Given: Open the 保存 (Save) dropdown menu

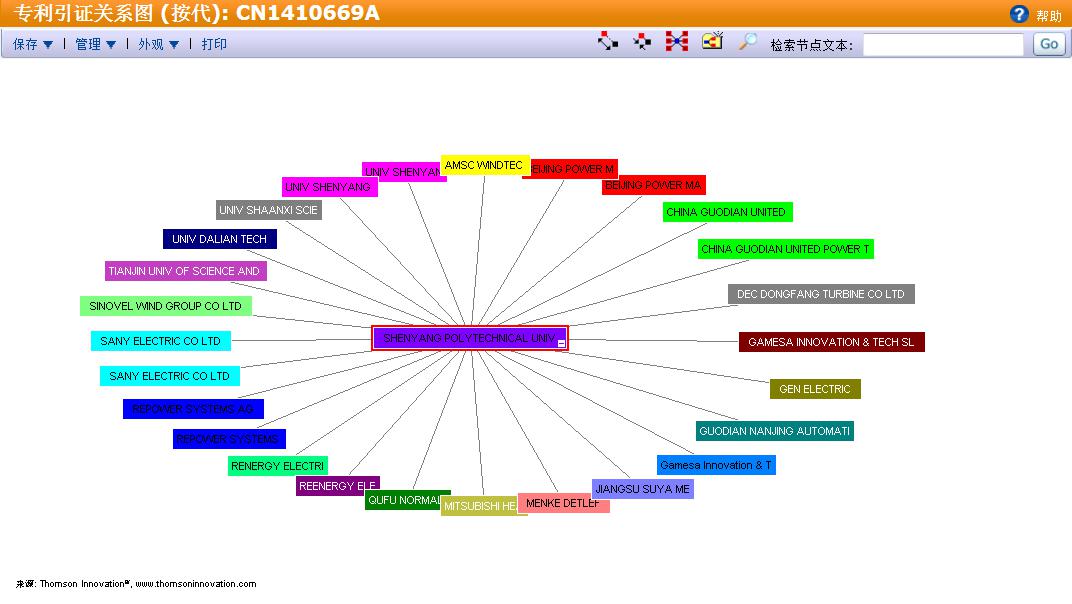Looking at the screenshot, I should (x=33, y=44).
